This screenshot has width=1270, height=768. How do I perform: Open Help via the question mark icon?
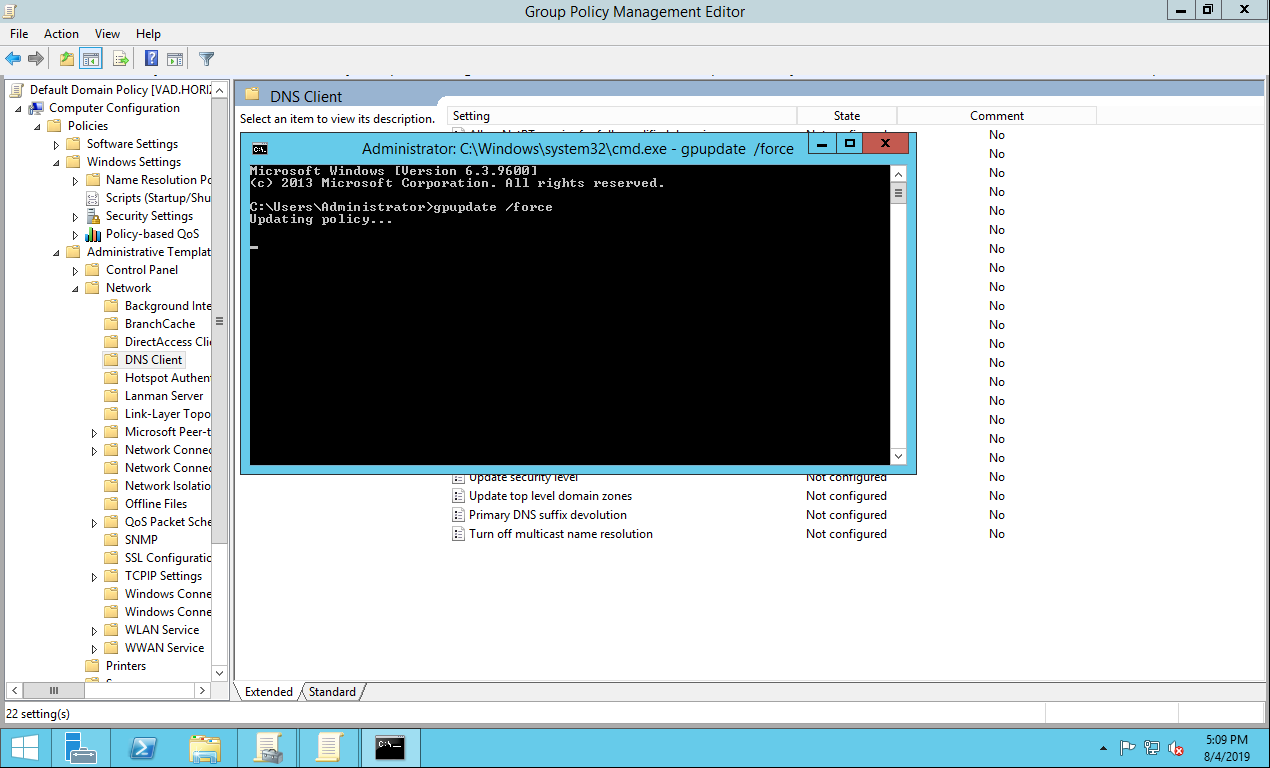(x=151, y=59)
